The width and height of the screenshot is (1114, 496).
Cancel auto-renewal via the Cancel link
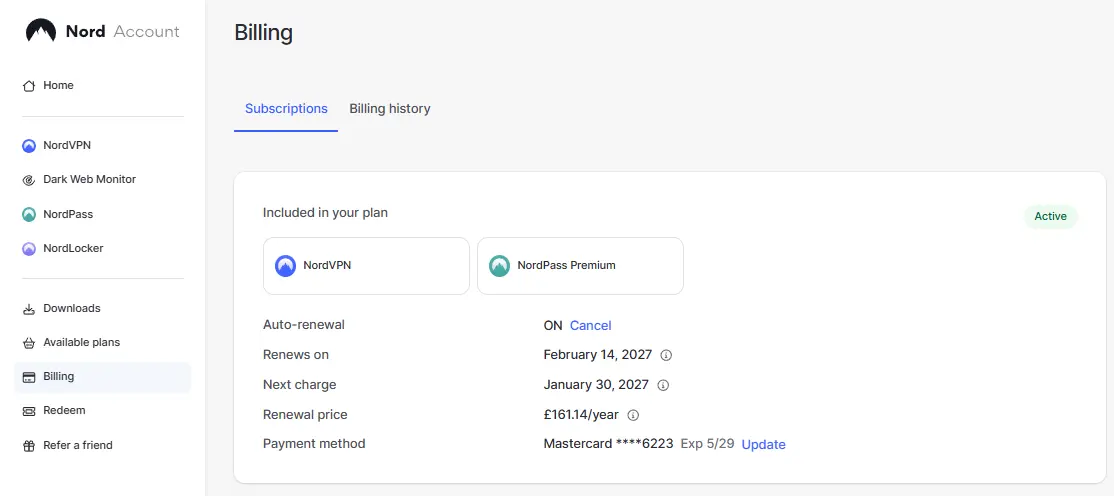point(590,325)
